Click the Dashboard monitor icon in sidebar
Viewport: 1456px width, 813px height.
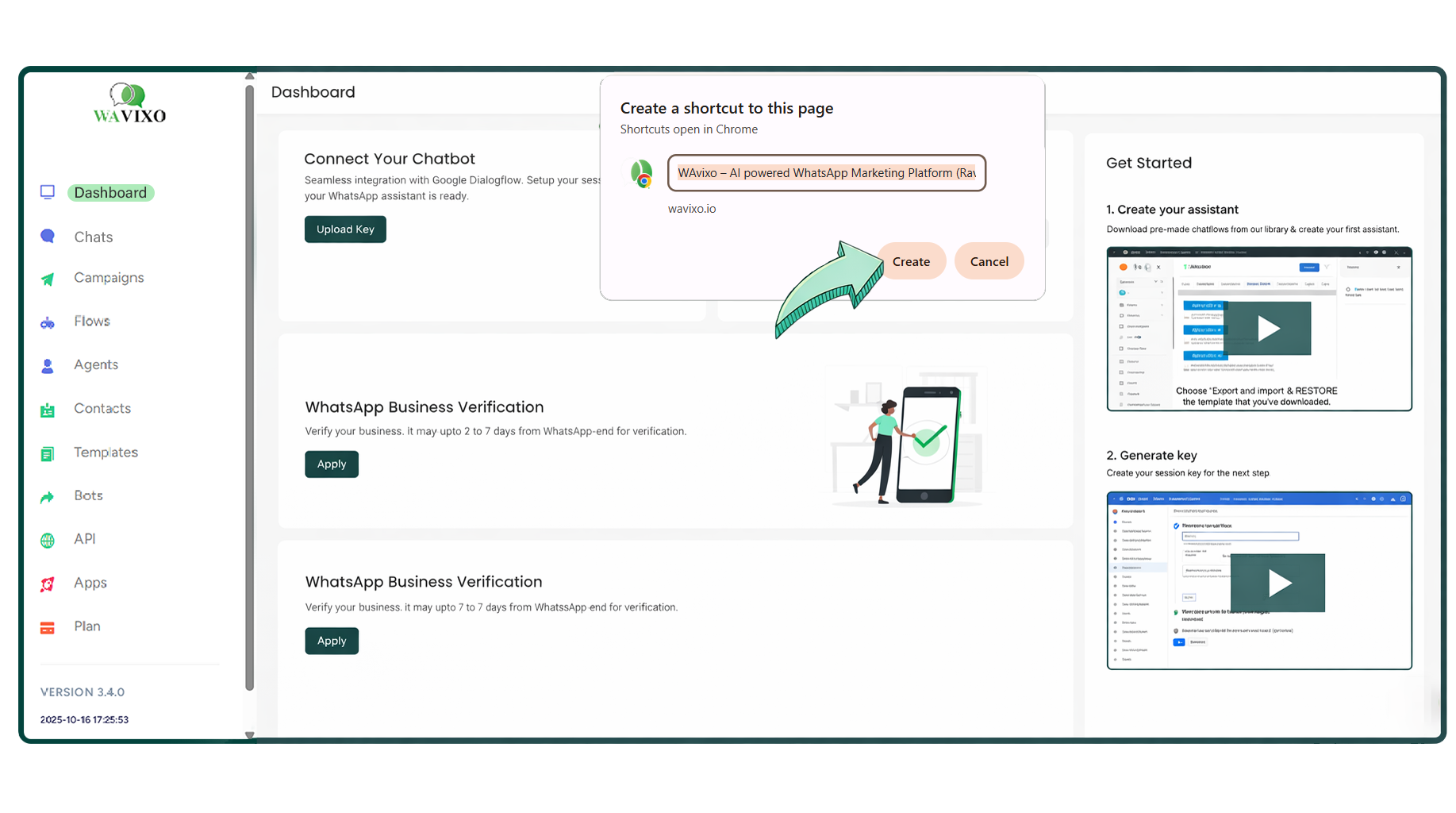(48, 192)
